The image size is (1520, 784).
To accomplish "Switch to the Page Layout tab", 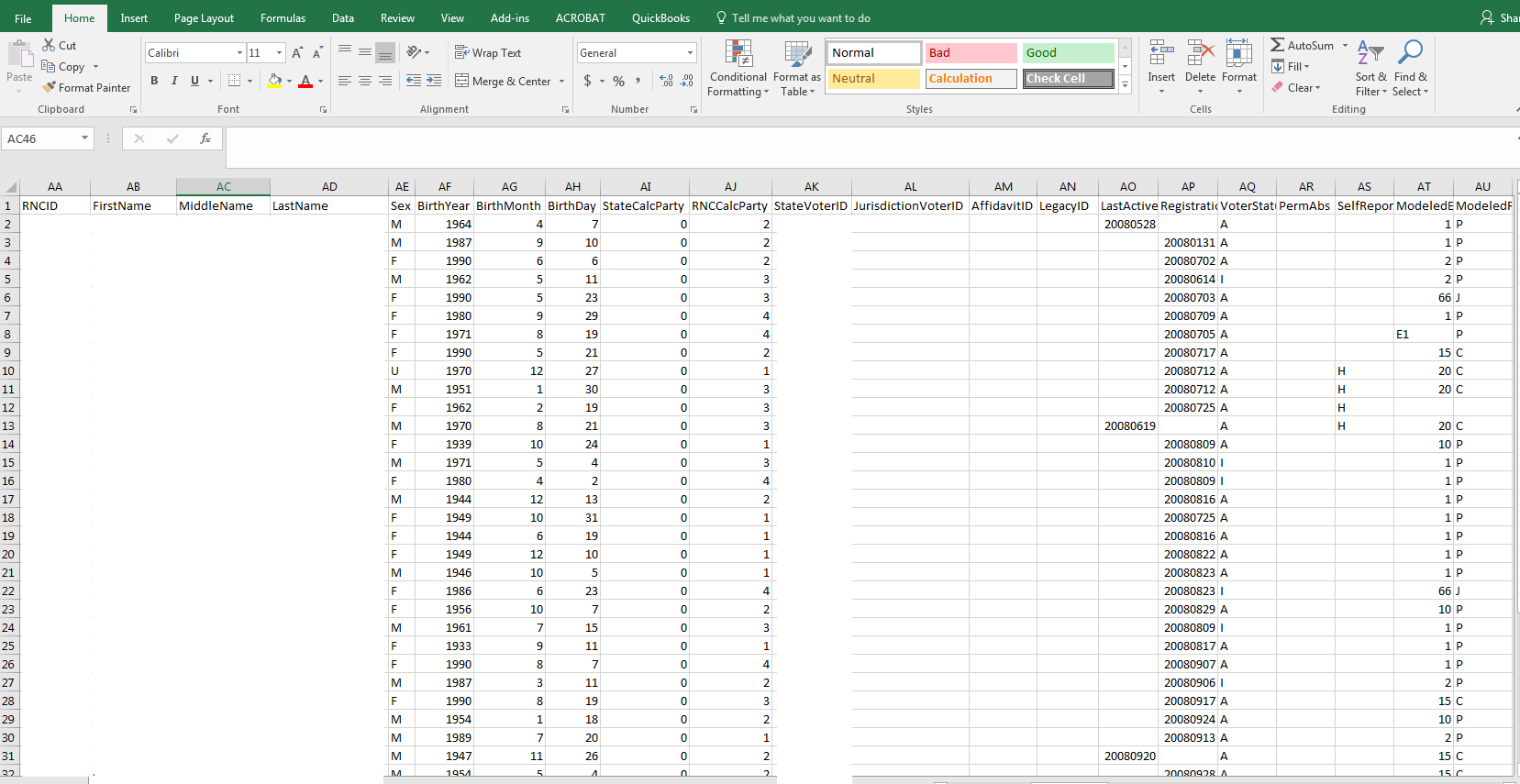I will 204,18.
